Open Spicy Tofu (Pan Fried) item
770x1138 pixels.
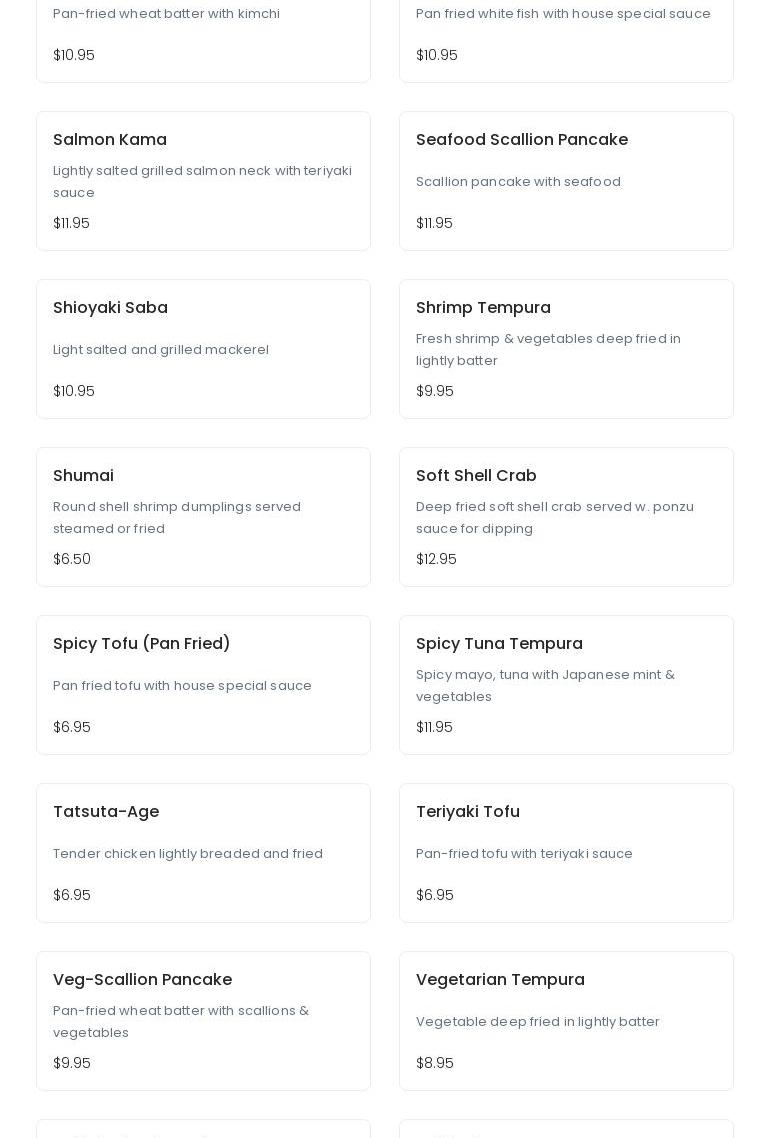click(x=203, y=684)
